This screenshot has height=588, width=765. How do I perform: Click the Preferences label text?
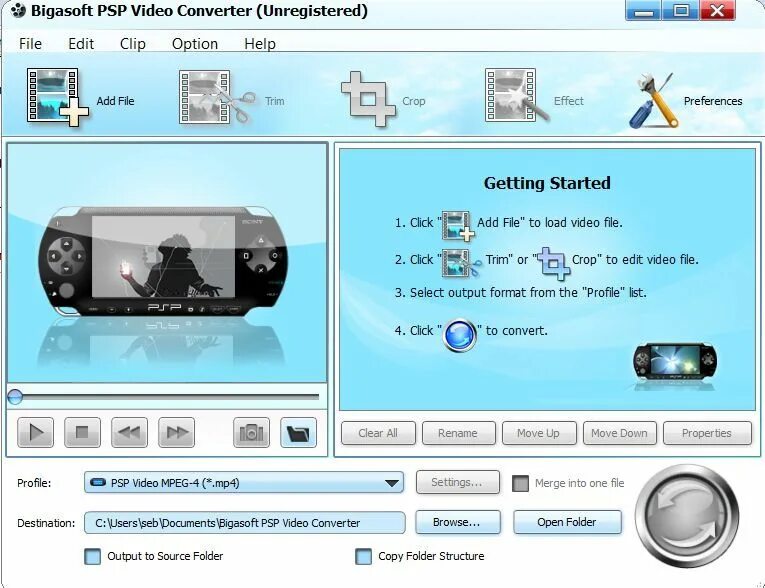(x=713, y=101)
